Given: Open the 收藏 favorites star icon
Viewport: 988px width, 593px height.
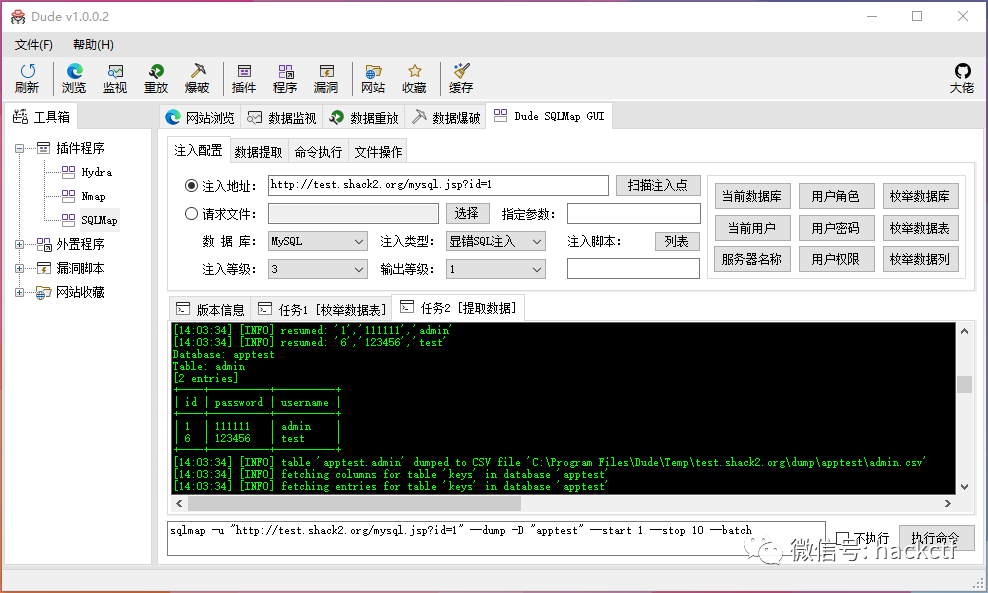Looking at the screenshot, I should pyautogui.click(x=414, y=71).
